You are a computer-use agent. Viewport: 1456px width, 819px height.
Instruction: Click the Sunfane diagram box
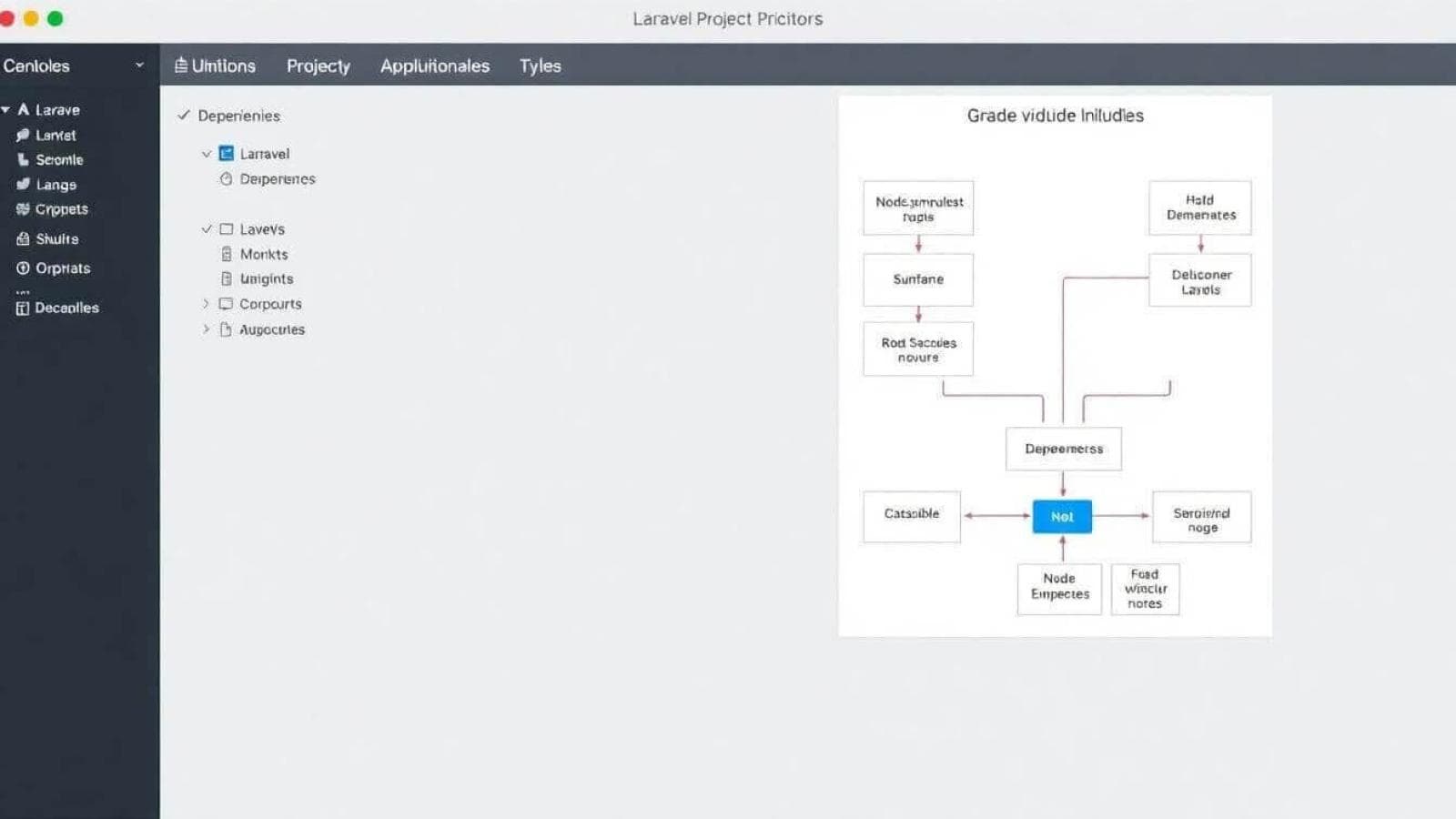(917, 279)
